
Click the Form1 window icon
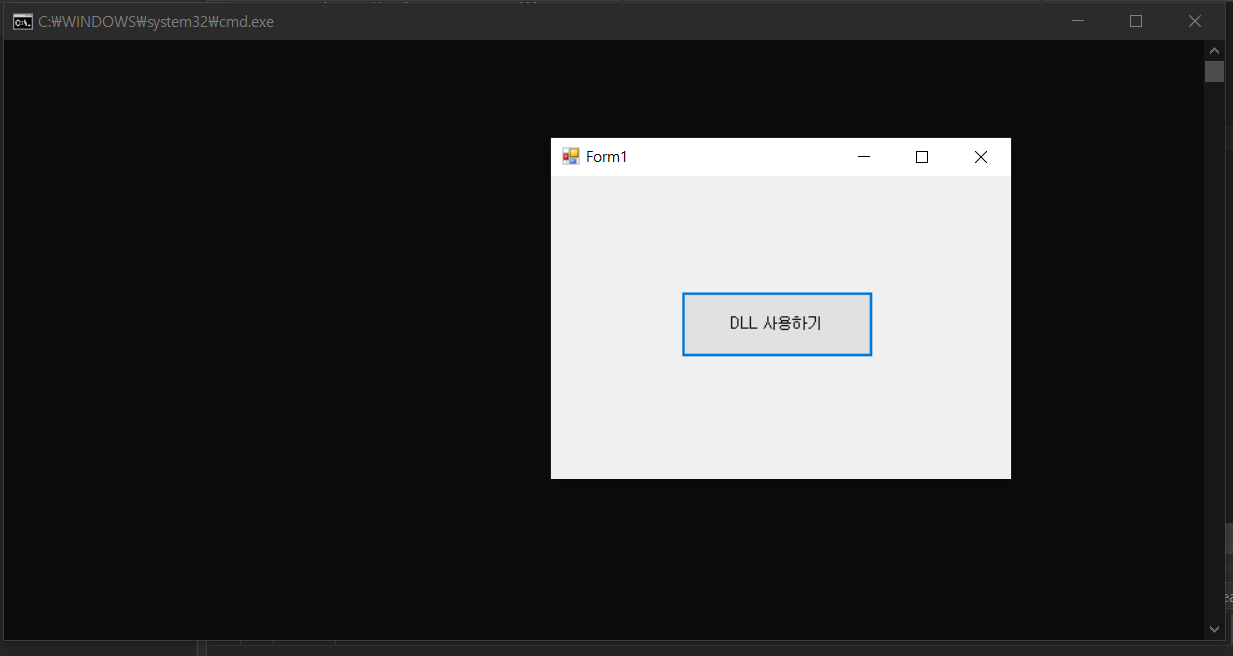pyautogui.click(x=571, y=156)
